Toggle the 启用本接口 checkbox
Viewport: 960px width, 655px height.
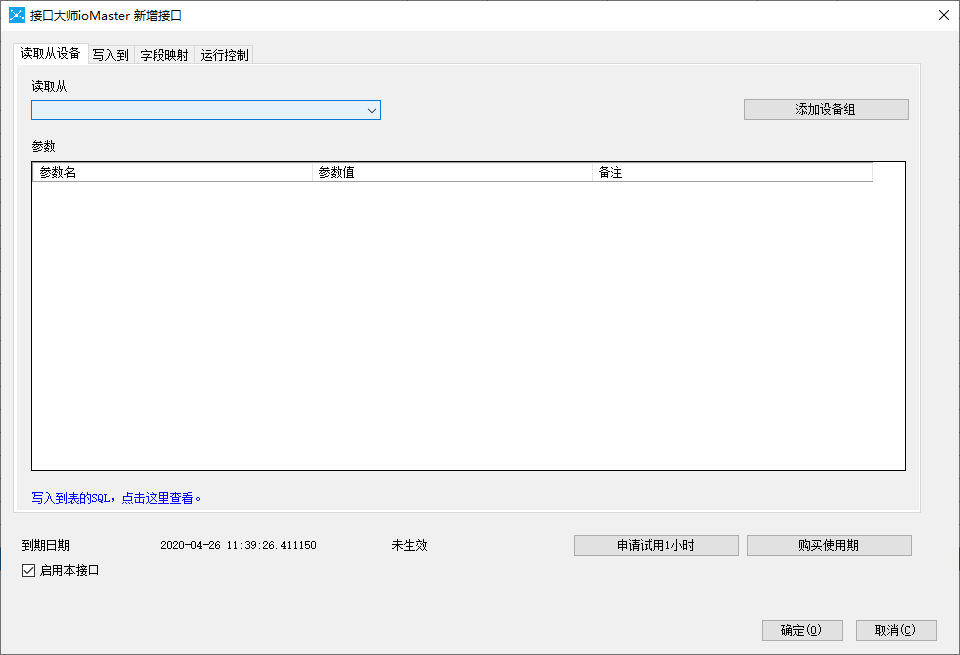[x=28, y=571]
